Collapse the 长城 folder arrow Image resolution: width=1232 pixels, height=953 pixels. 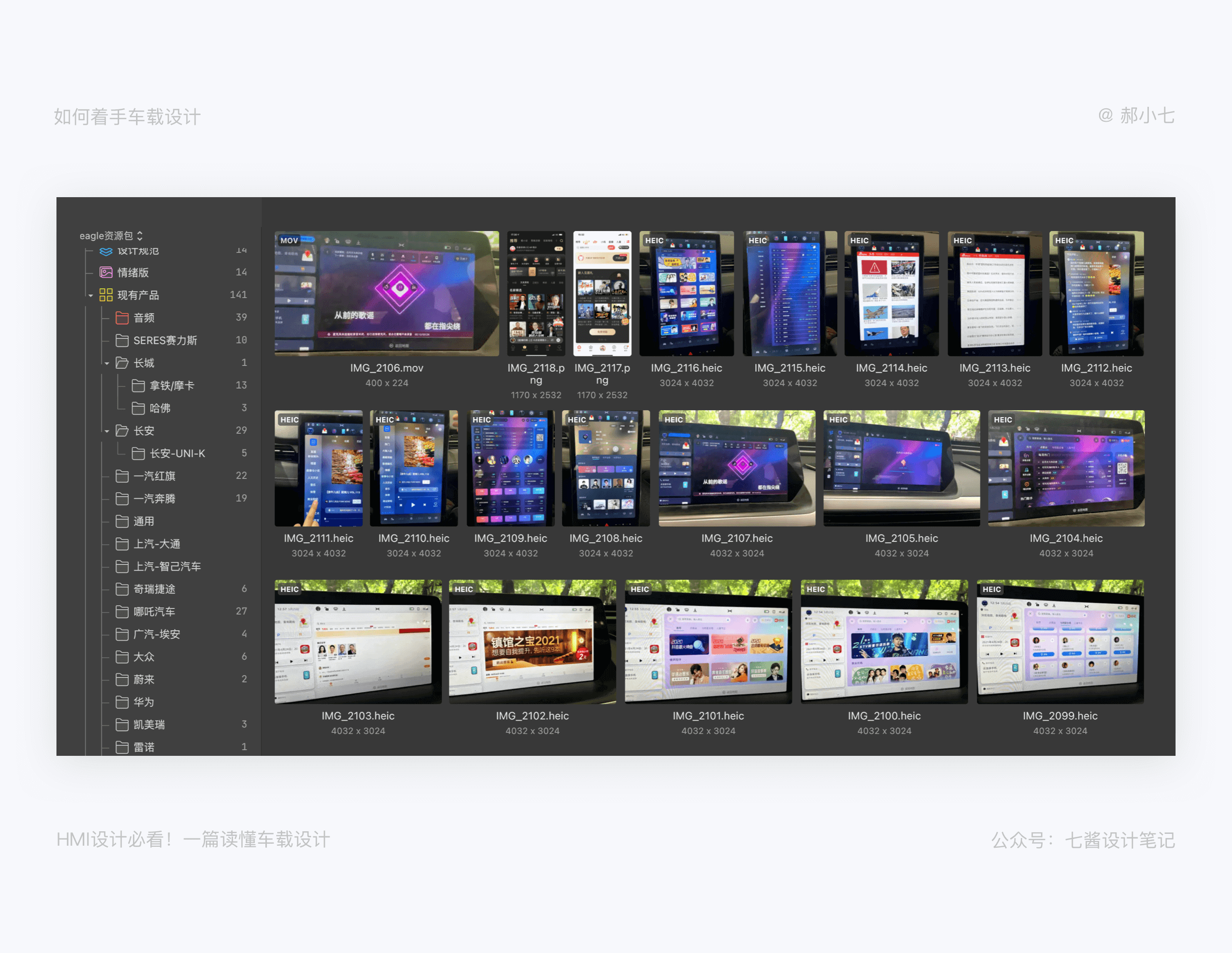pyautogui.click(x=107, y=364)
